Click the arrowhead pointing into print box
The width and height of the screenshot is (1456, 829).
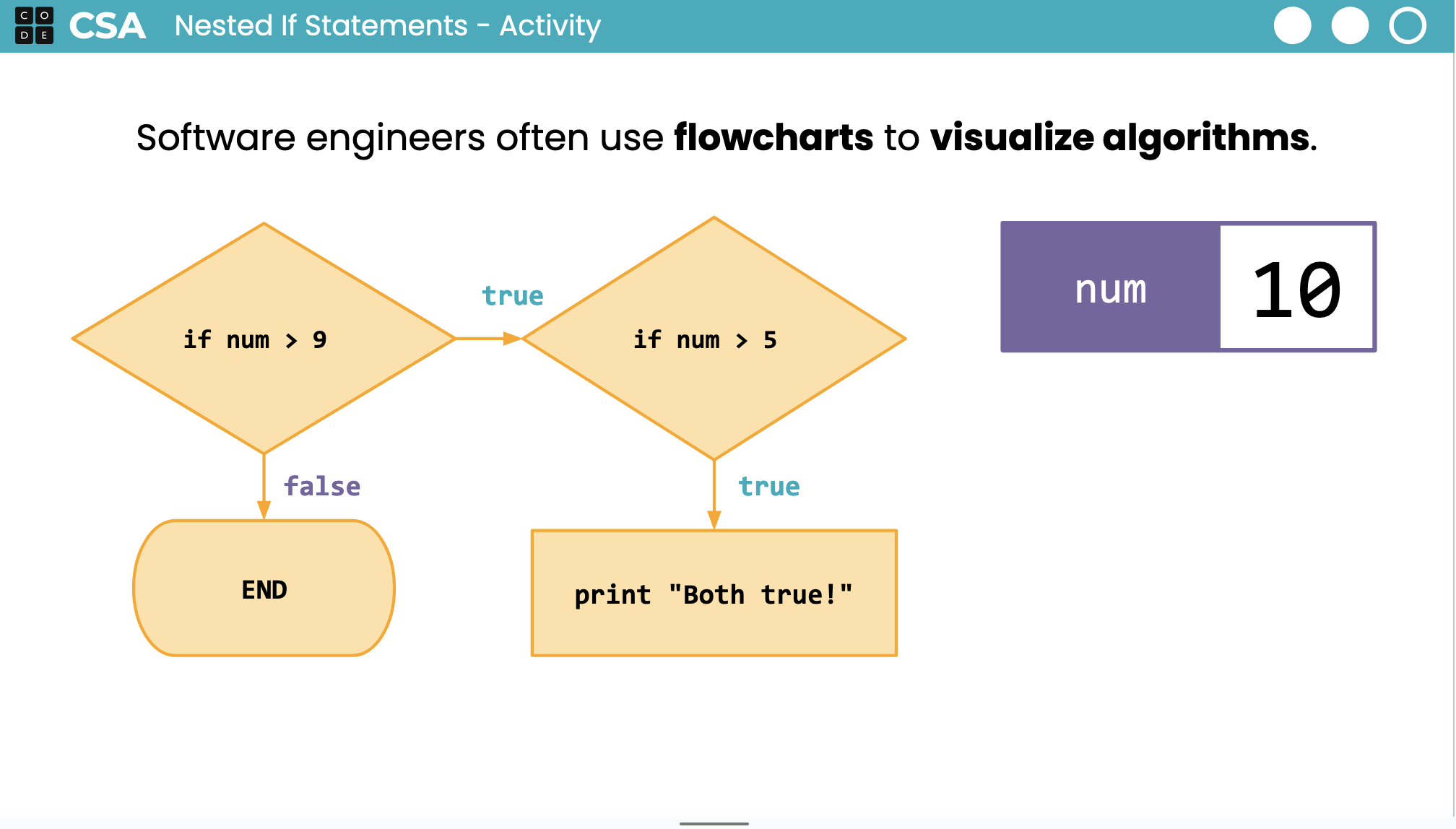coord(714,520)
